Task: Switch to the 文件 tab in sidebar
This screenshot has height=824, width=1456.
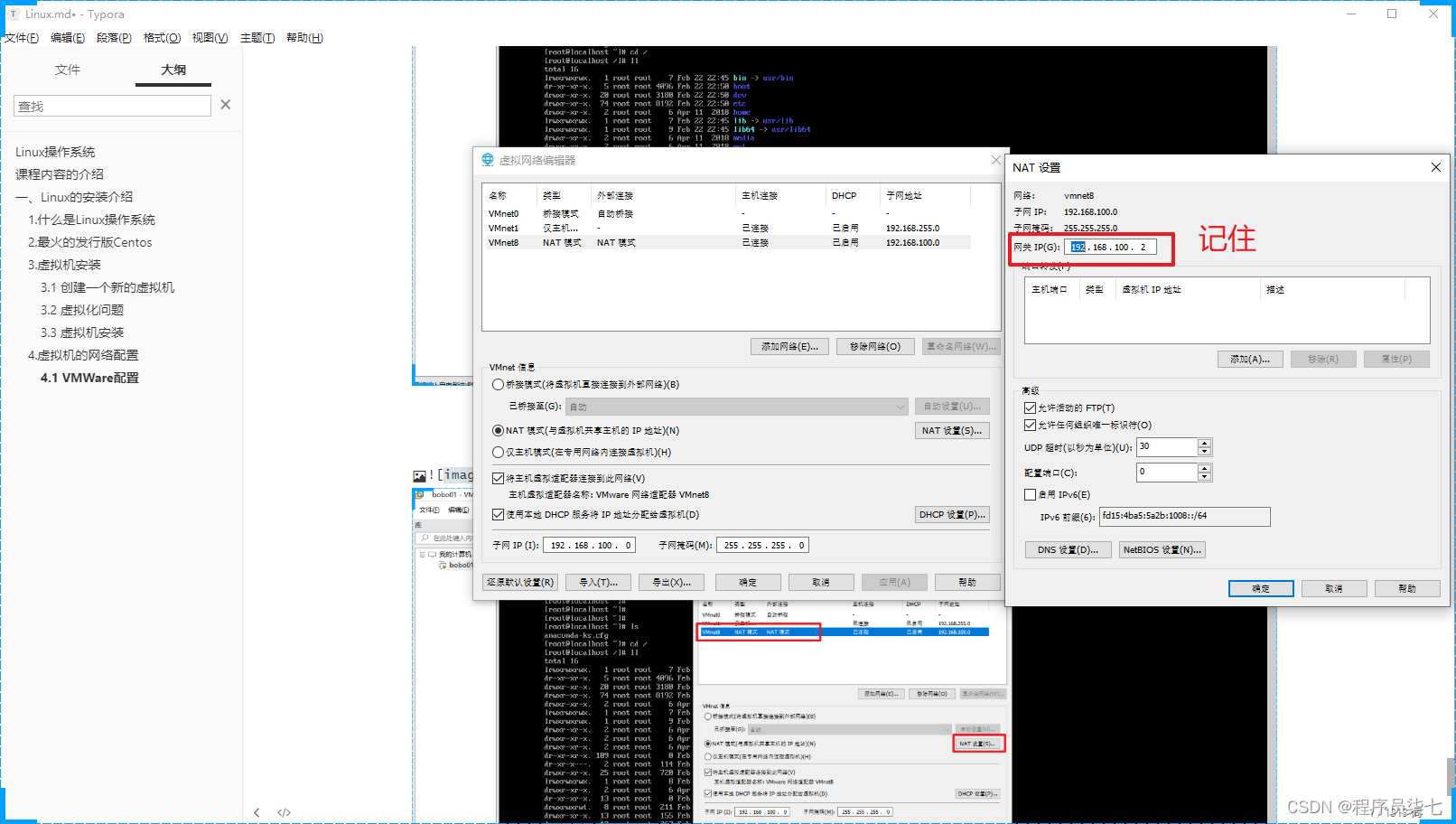Action: [67, 70]
